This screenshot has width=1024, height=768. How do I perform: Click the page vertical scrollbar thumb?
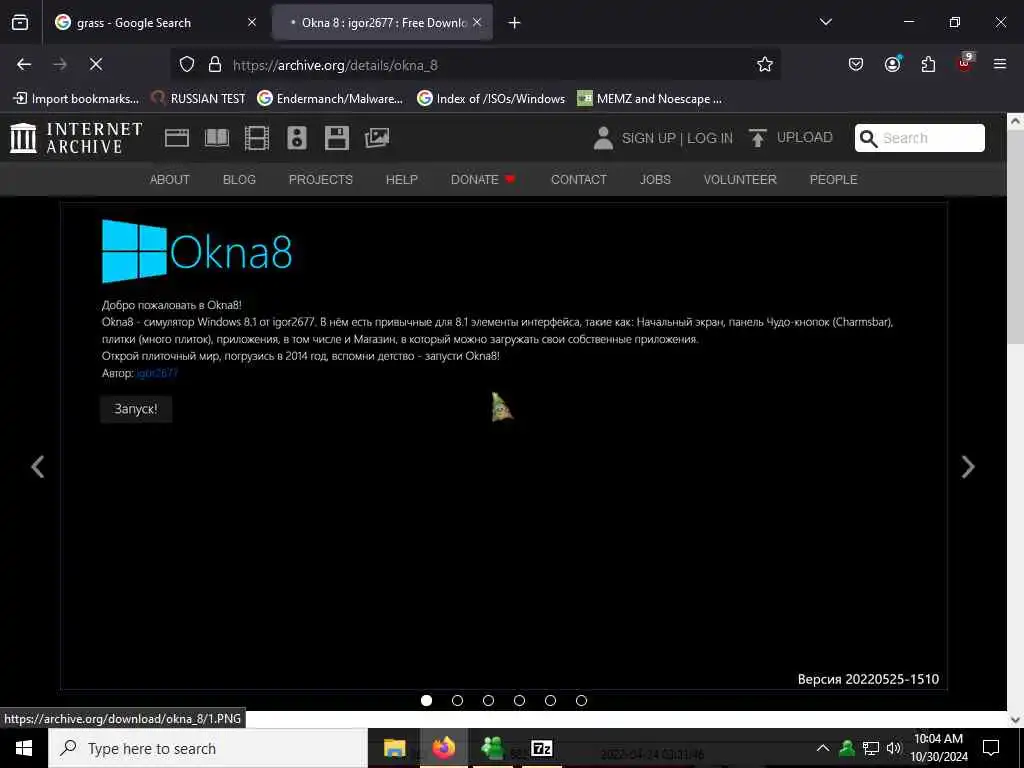point(1015,235)
